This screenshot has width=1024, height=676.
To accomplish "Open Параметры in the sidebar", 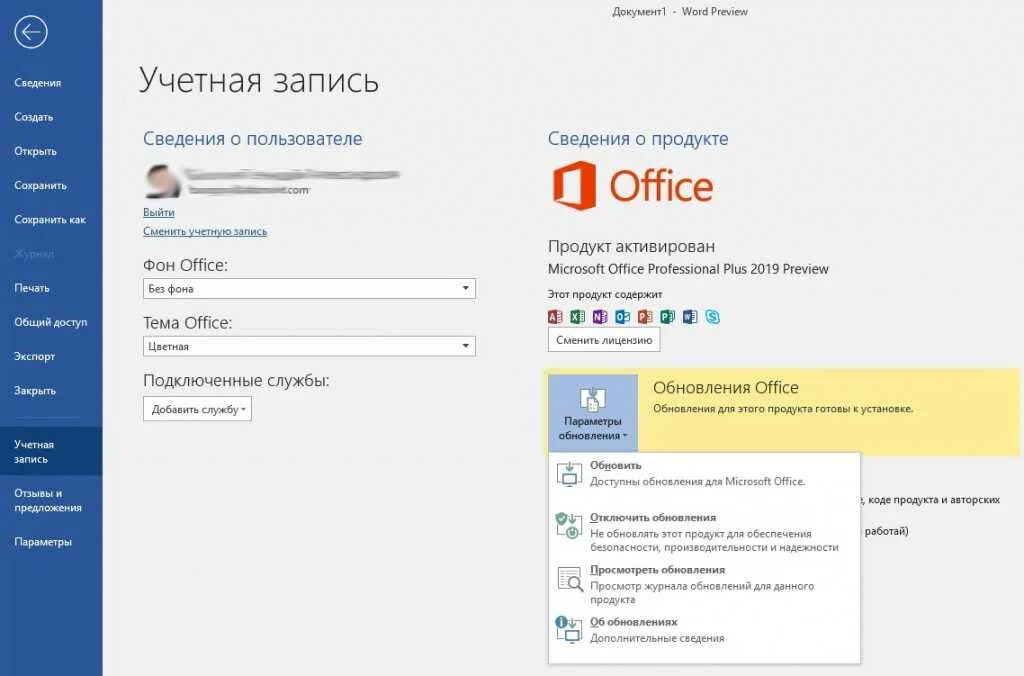I will tap(43, 541).
